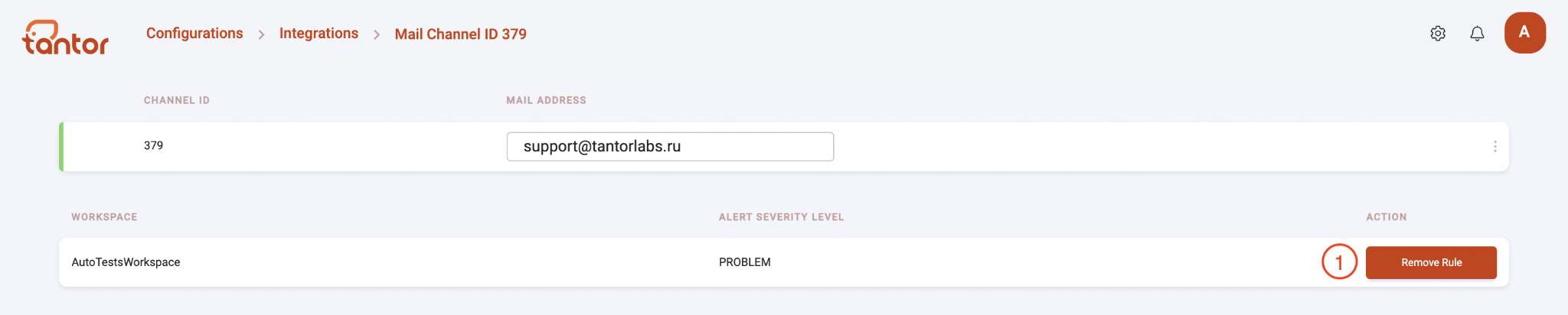The image size is (1568, 315).
Task: Click the Alert Severity Level column header
Action: [x=781, y=217]
